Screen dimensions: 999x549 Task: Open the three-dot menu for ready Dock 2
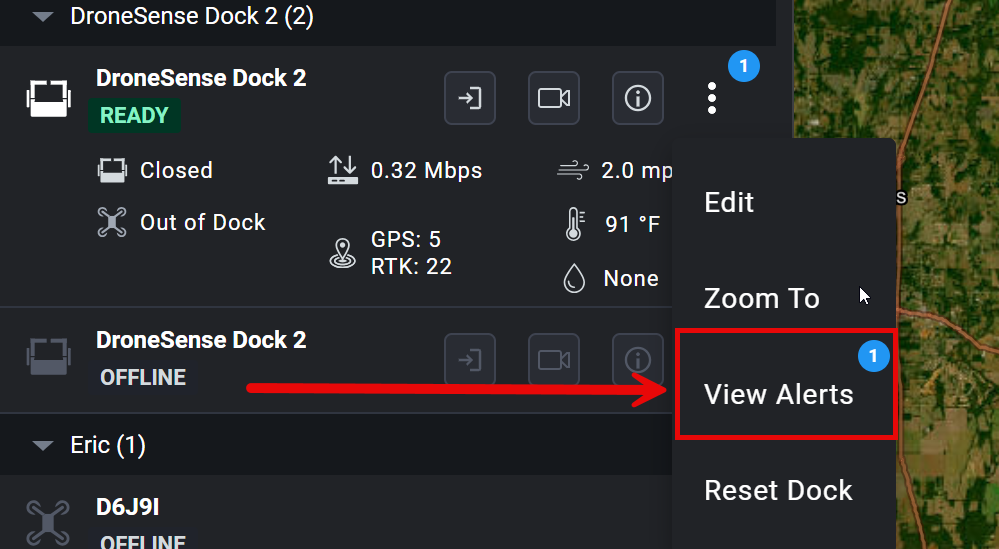tap(712, 98)
